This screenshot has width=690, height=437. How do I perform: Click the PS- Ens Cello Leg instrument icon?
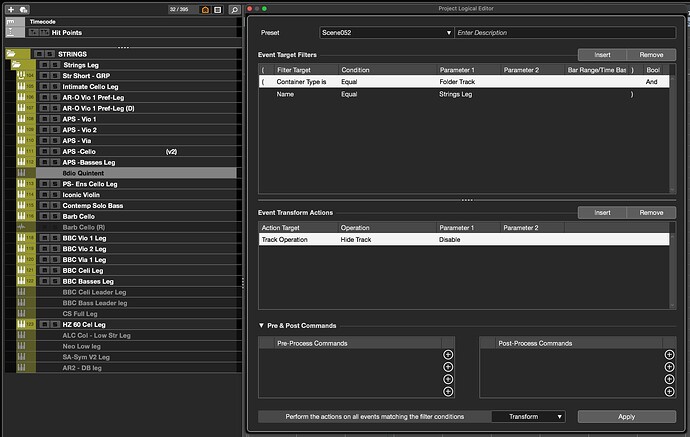[21, 184]
